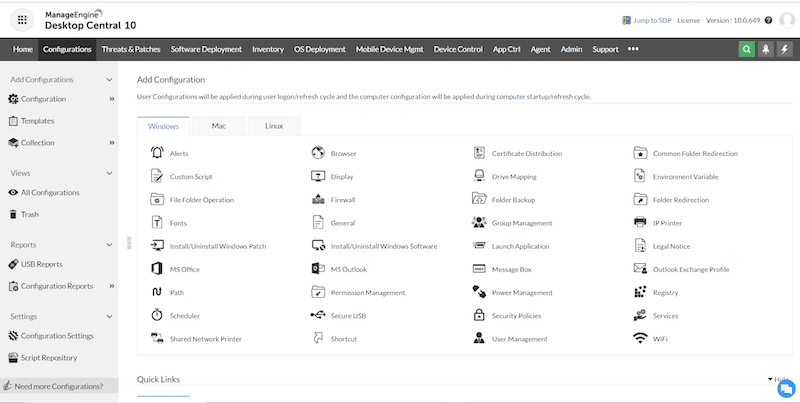
Task: Click the Scheduler stopwatch icon
Action: click(x=157, y=315)
